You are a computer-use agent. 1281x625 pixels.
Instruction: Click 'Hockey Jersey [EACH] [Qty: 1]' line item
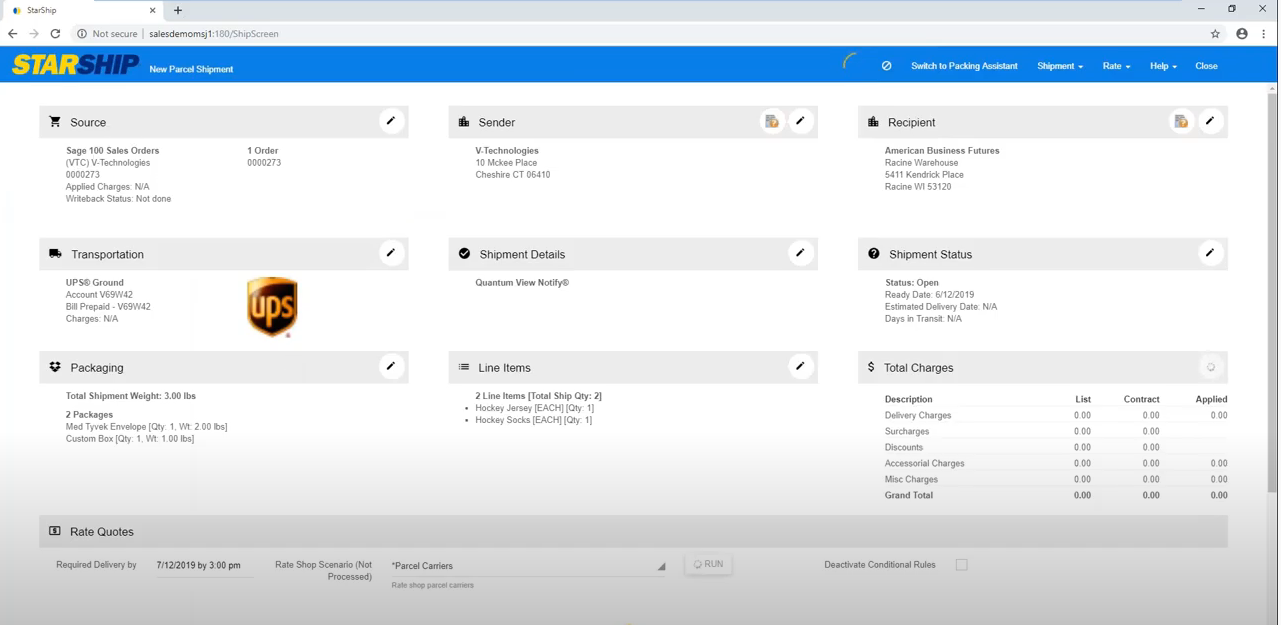pos(534,408)
